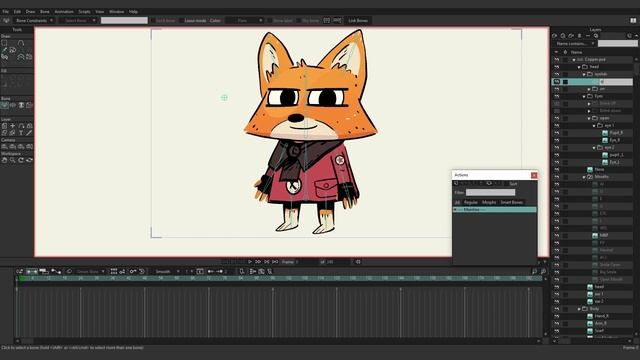This screenshot has height=360, width=640.
Task: Select the Rotate Workspace tool
Action: coord(21,160)
